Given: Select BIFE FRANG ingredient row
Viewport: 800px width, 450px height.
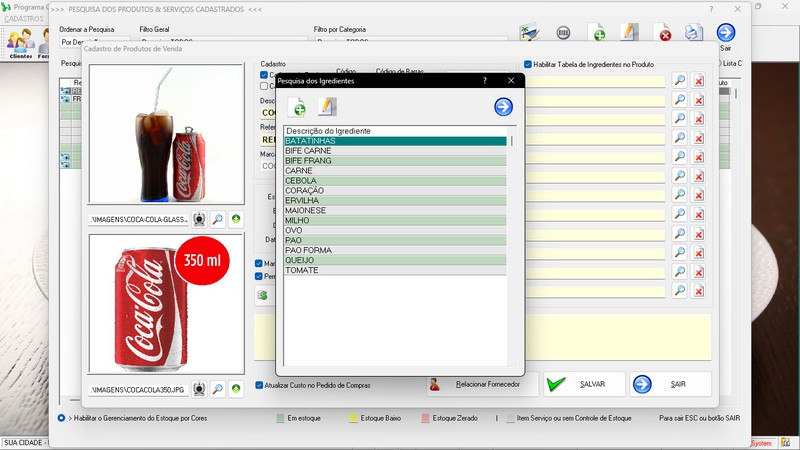Looking at the screenshot, I should 395,161.
